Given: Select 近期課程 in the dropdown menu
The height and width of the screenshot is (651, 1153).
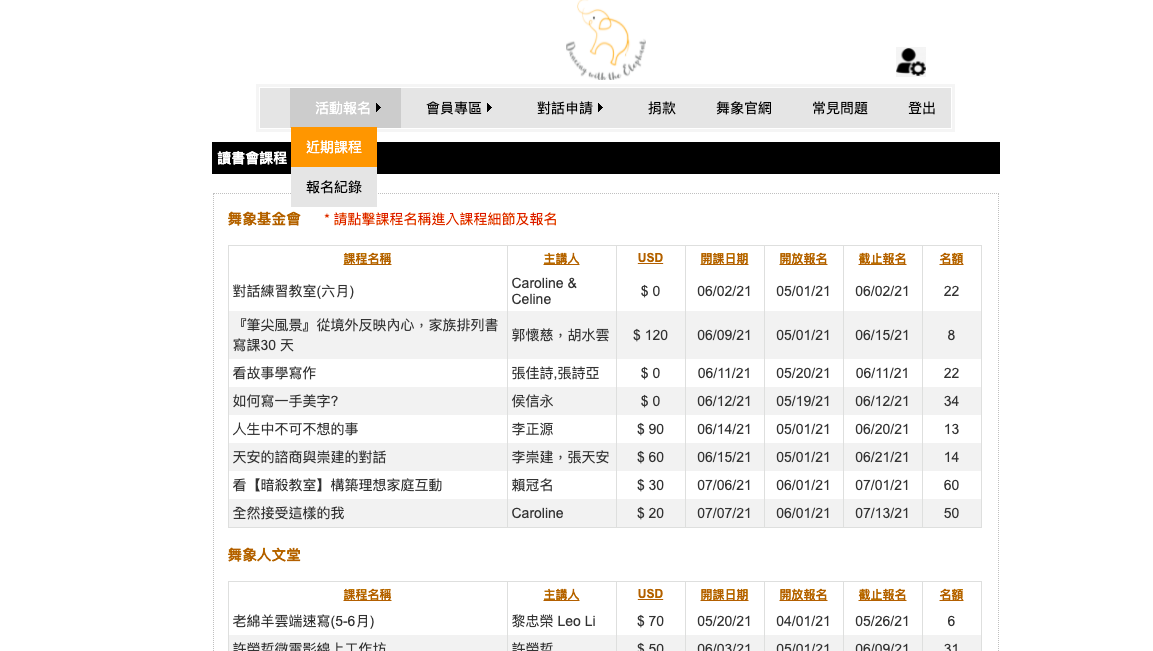Looking at the screenshot, I should (x=334, y=147).
